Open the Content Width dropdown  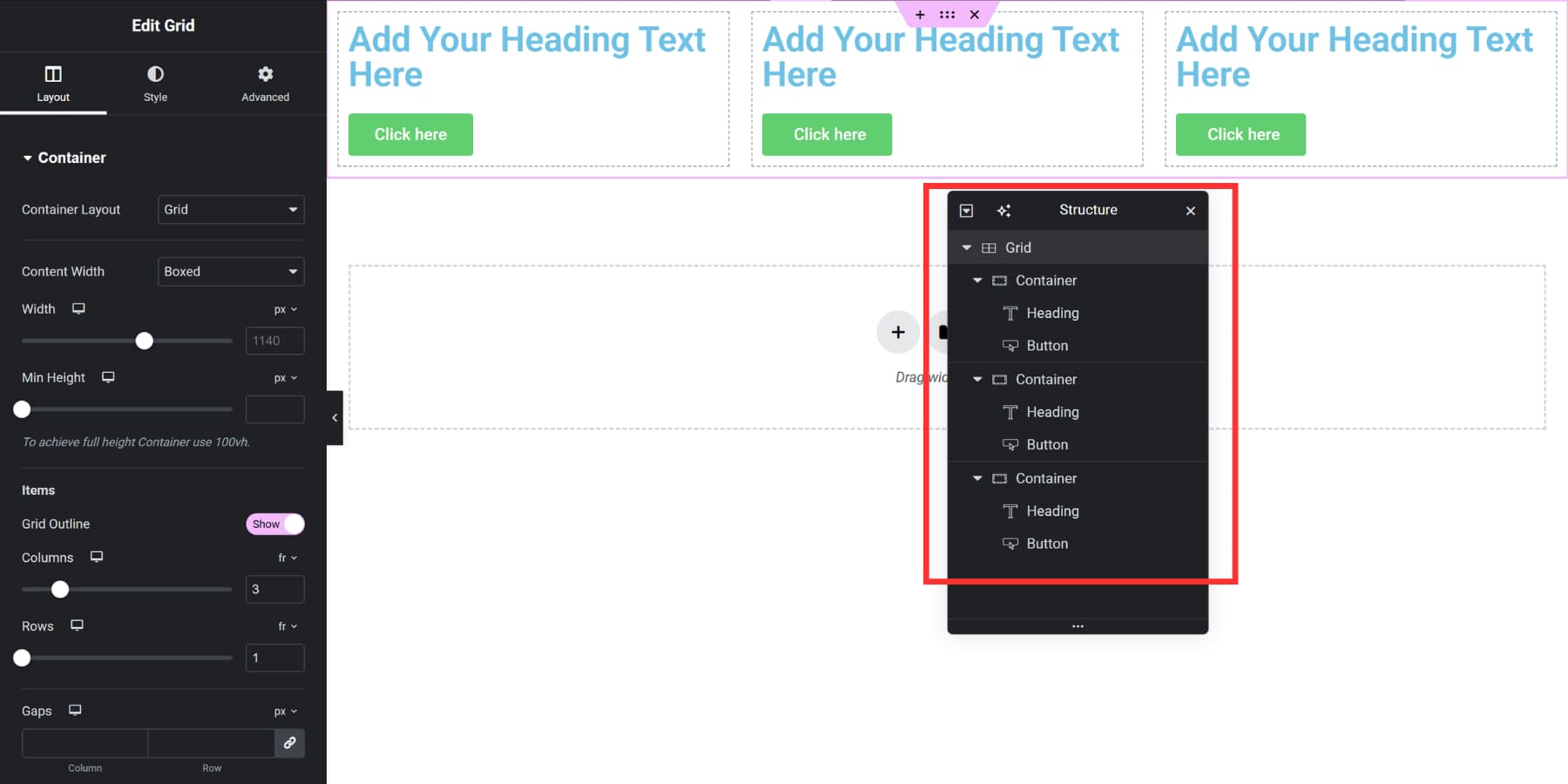[x=230, y=271]
